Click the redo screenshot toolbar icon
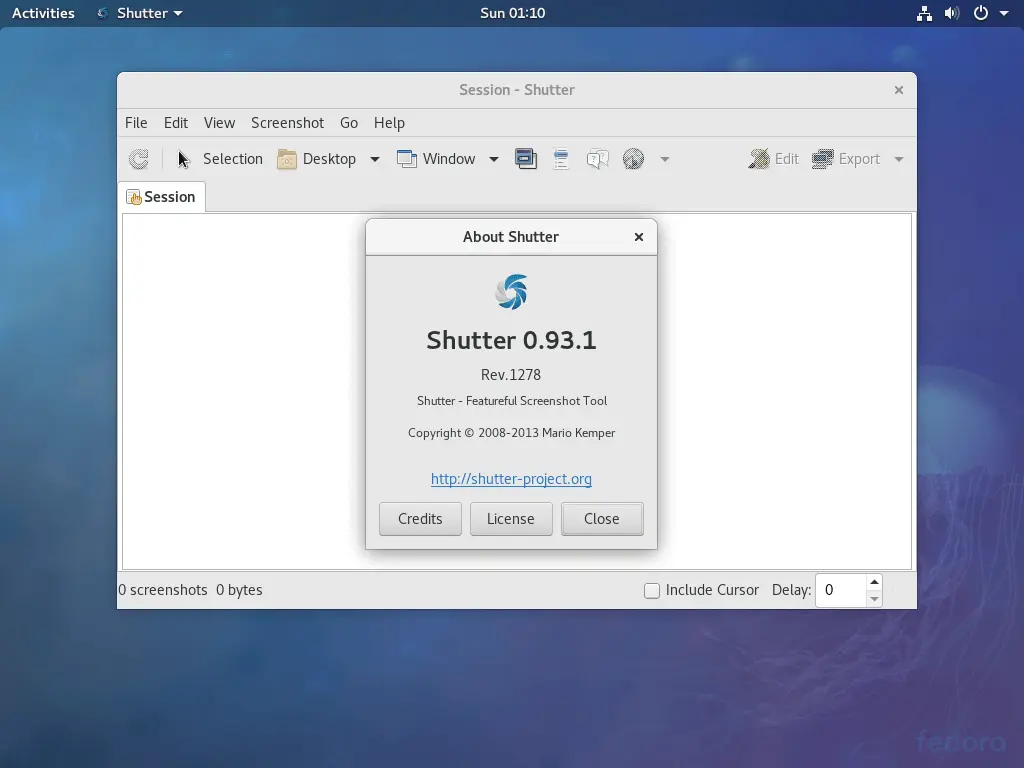 pyautogui.click(x=138, y=159)
